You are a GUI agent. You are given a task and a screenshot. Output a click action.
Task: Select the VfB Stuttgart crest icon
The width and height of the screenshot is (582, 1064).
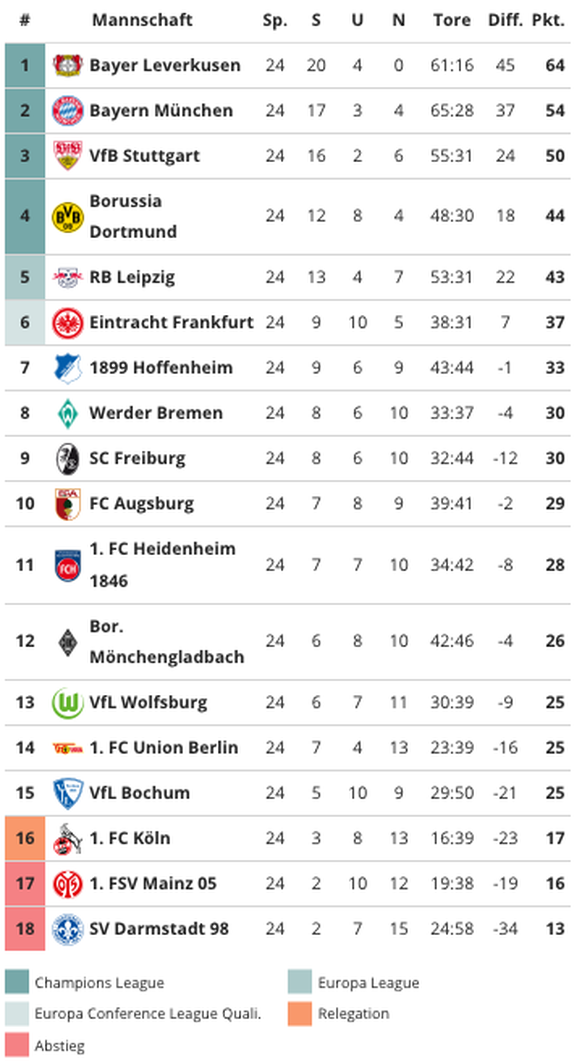pyautogui.click(x=68, y=155)
